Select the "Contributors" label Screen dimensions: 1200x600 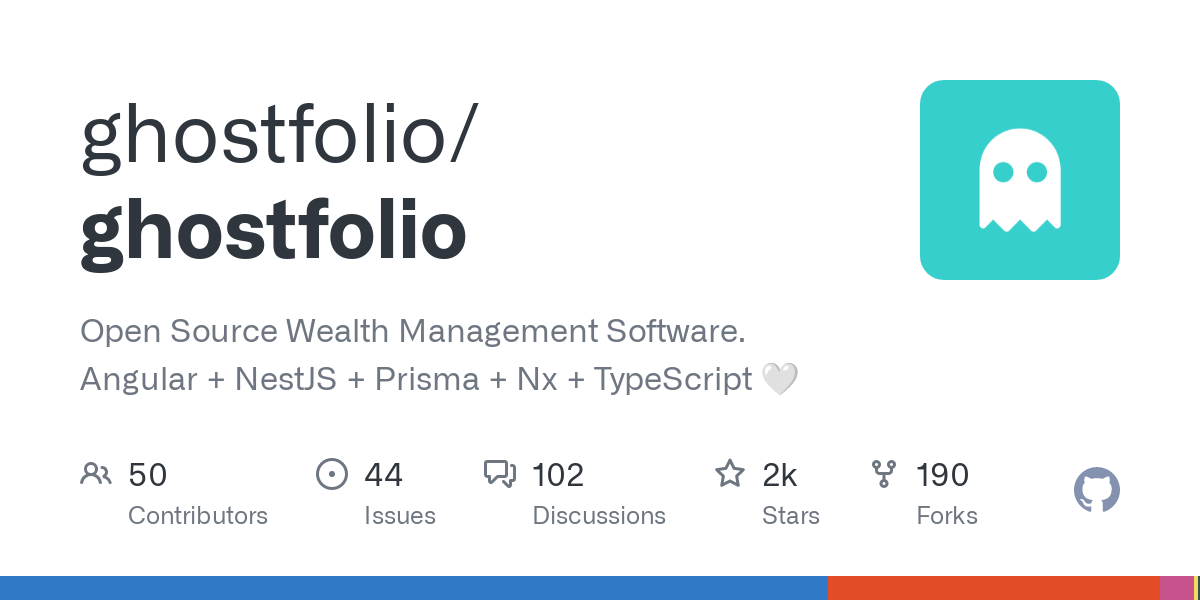198,516
